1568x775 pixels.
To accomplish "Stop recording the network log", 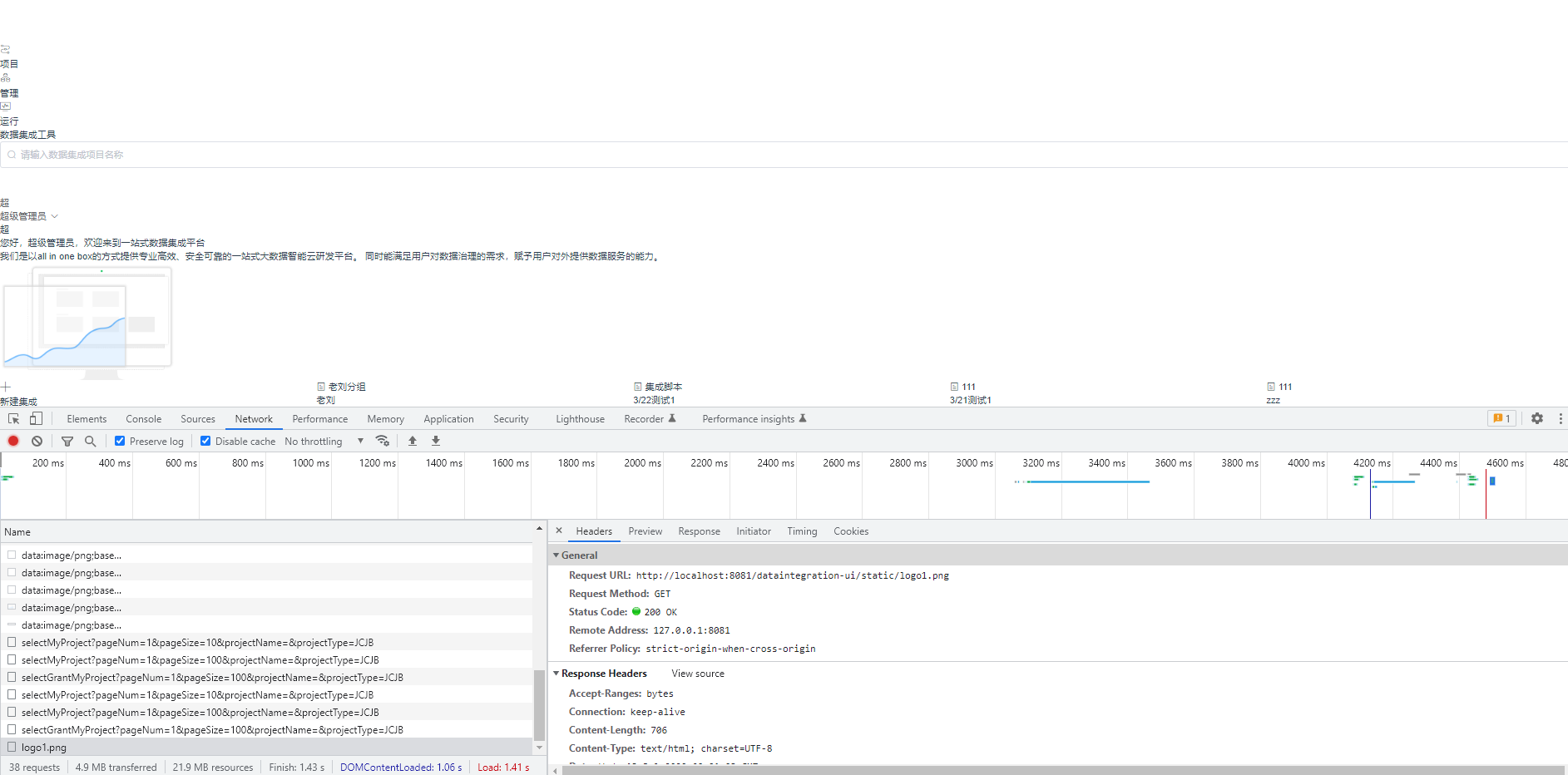I will [13, 441].
